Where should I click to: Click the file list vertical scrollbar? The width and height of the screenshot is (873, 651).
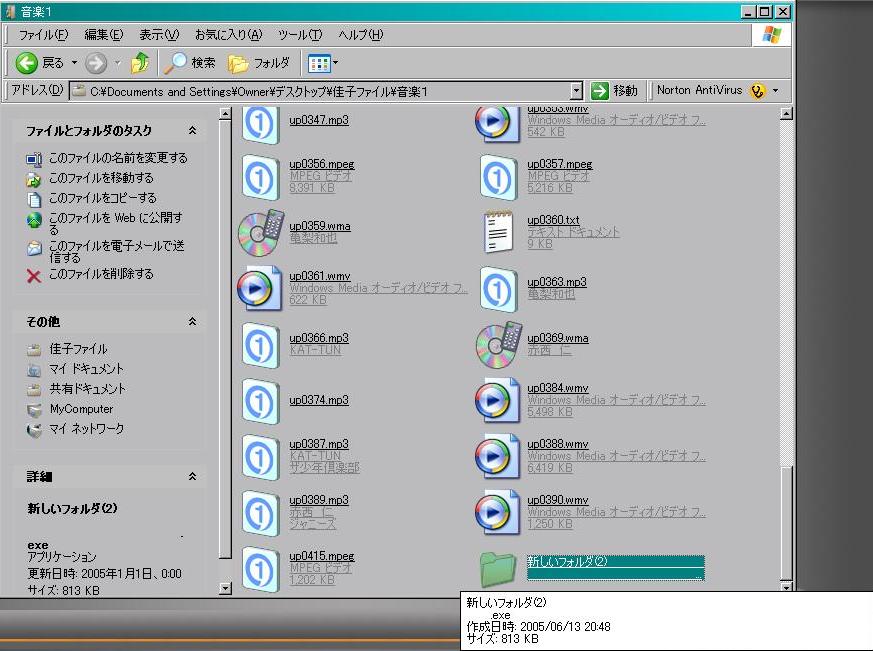click(786, 300)
